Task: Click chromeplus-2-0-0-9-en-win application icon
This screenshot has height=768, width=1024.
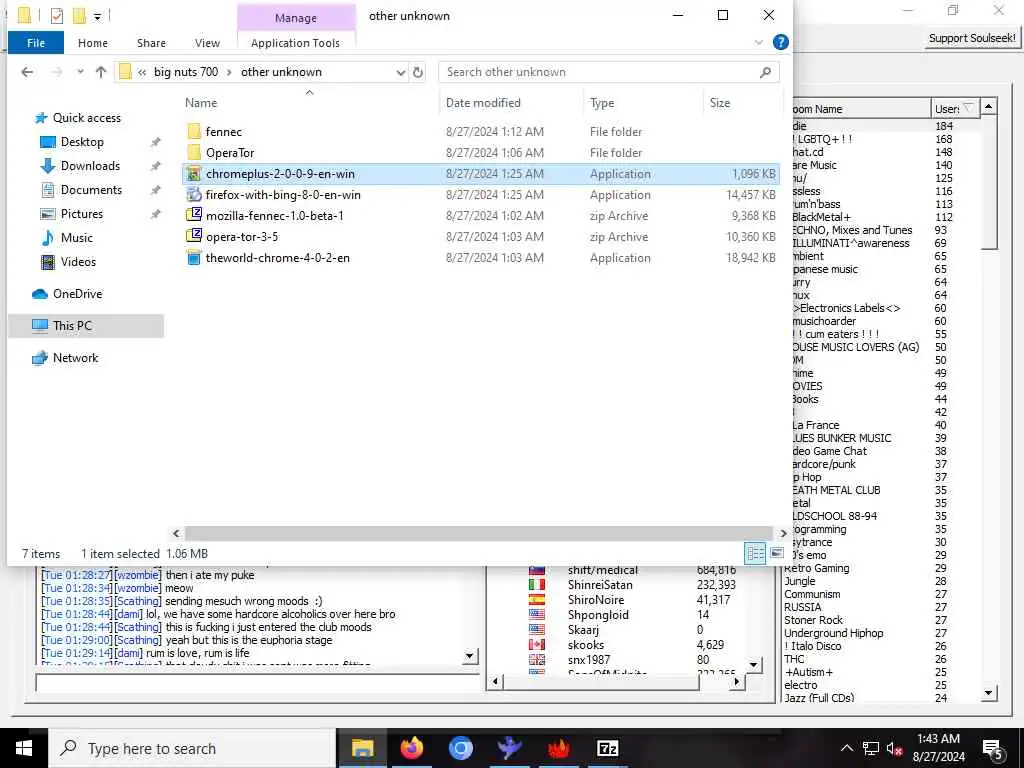Action: (x=194, y=174)
